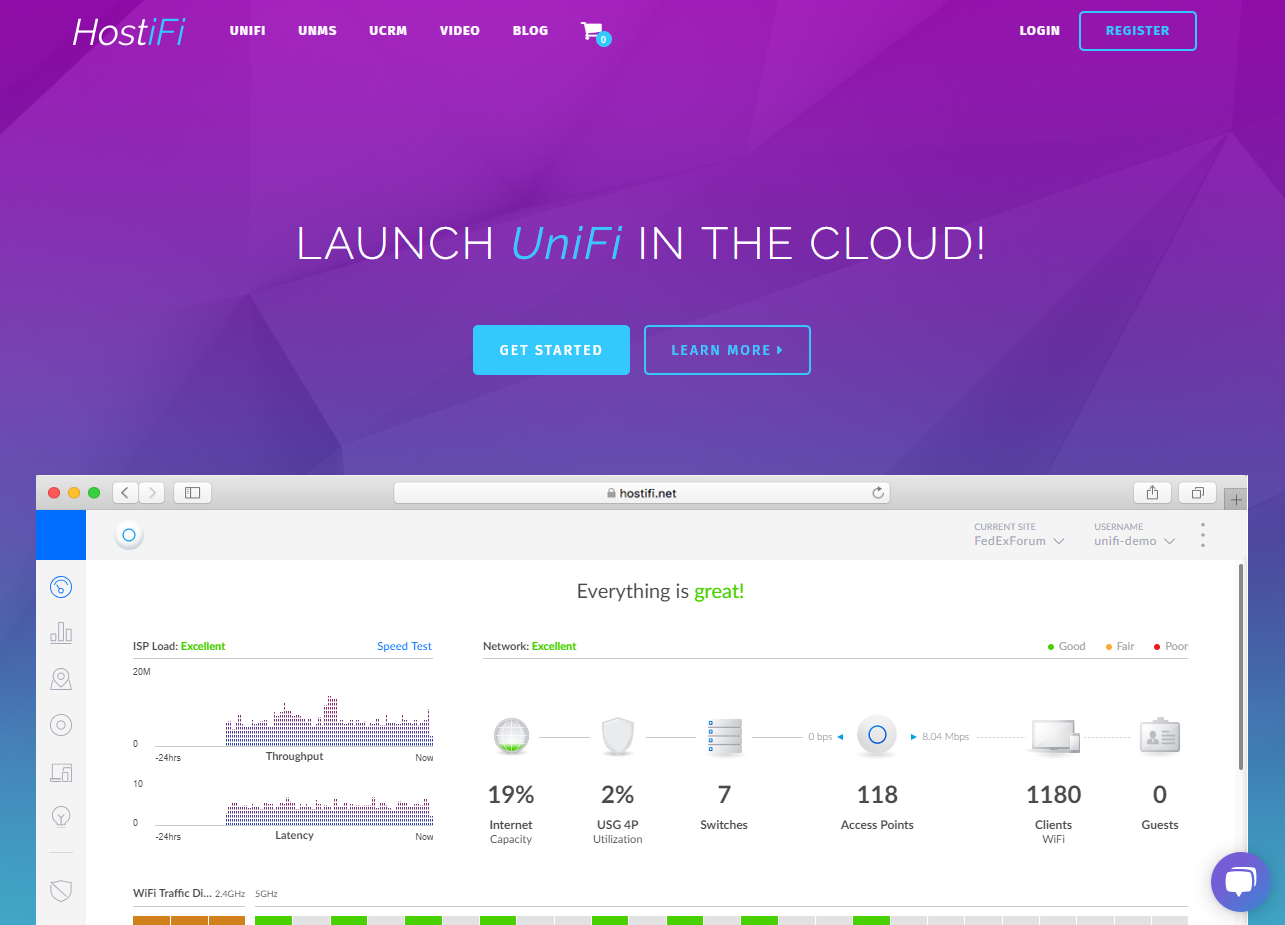Click the Switches stack icon

(x=724, y=737)
